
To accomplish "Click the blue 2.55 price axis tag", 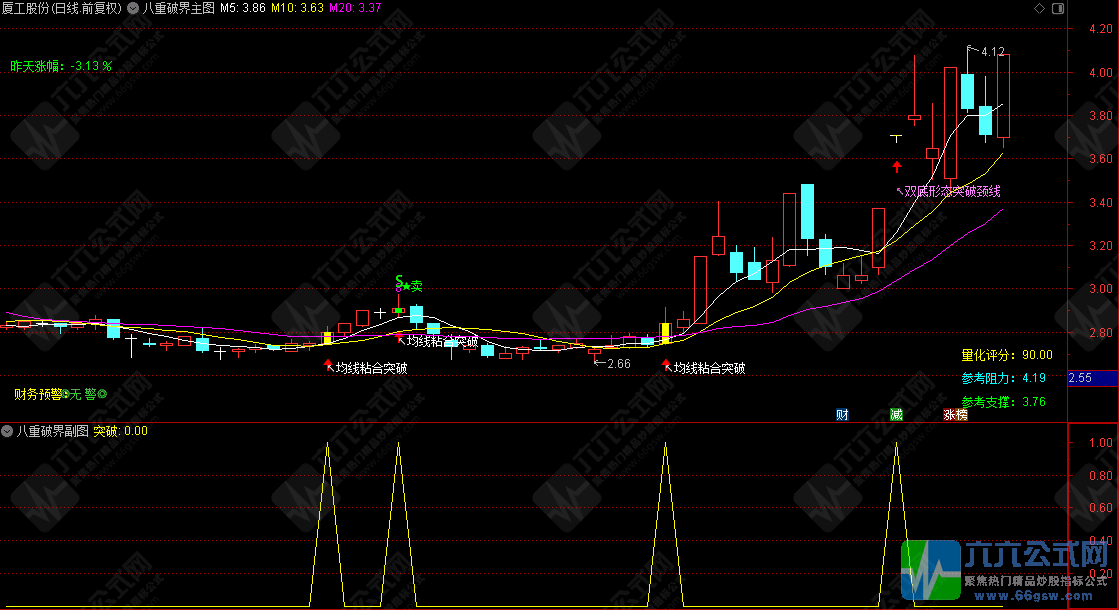I will [x=1093, y=378].
